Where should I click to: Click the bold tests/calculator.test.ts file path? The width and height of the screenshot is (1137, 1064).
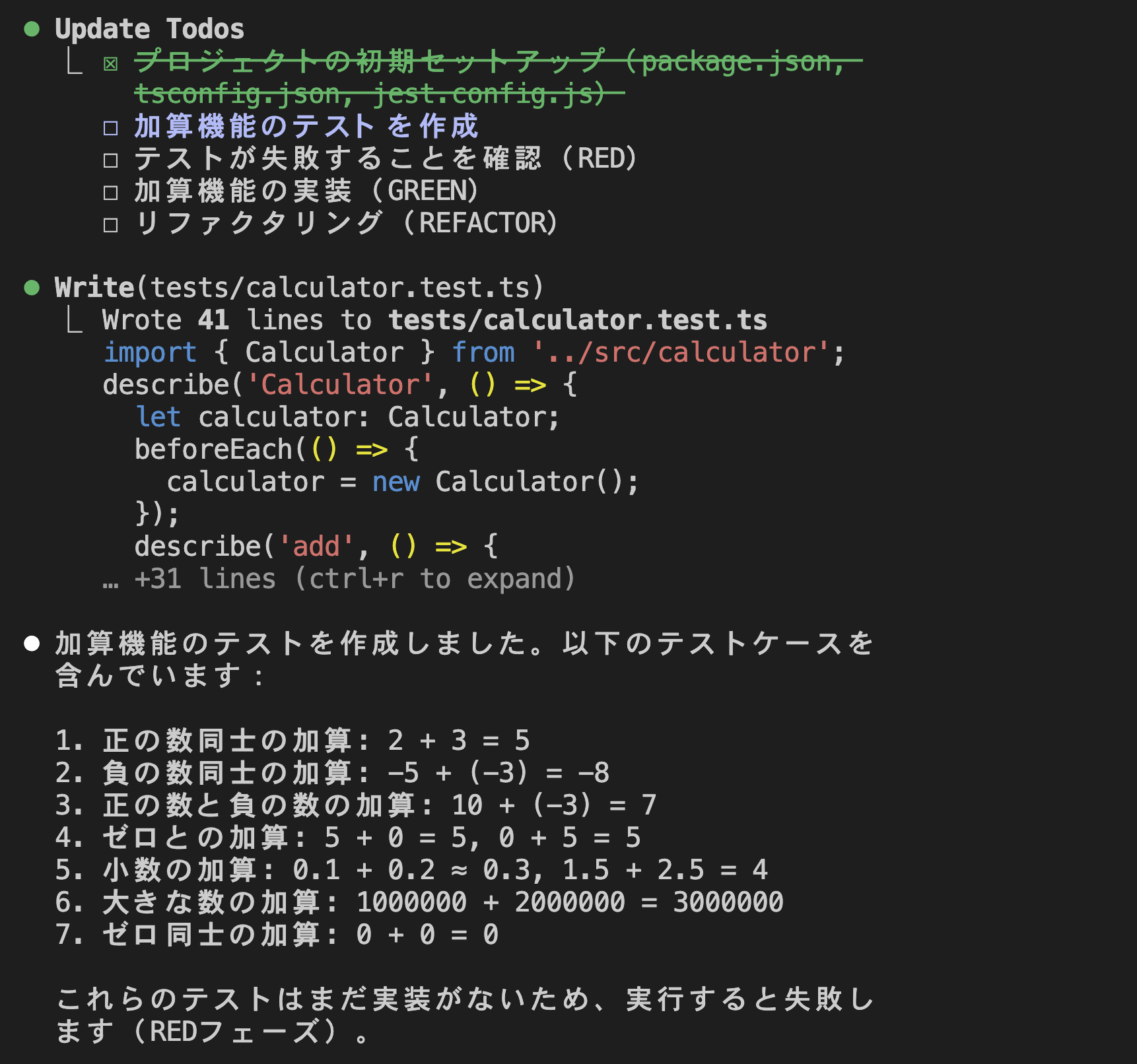point(578,320)
